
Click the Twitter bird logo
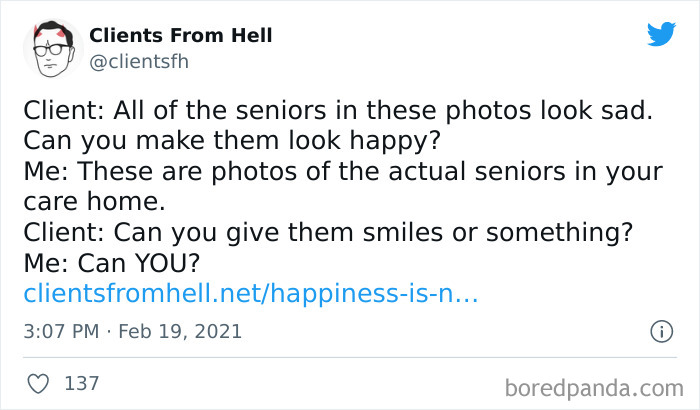click(660, 36)
